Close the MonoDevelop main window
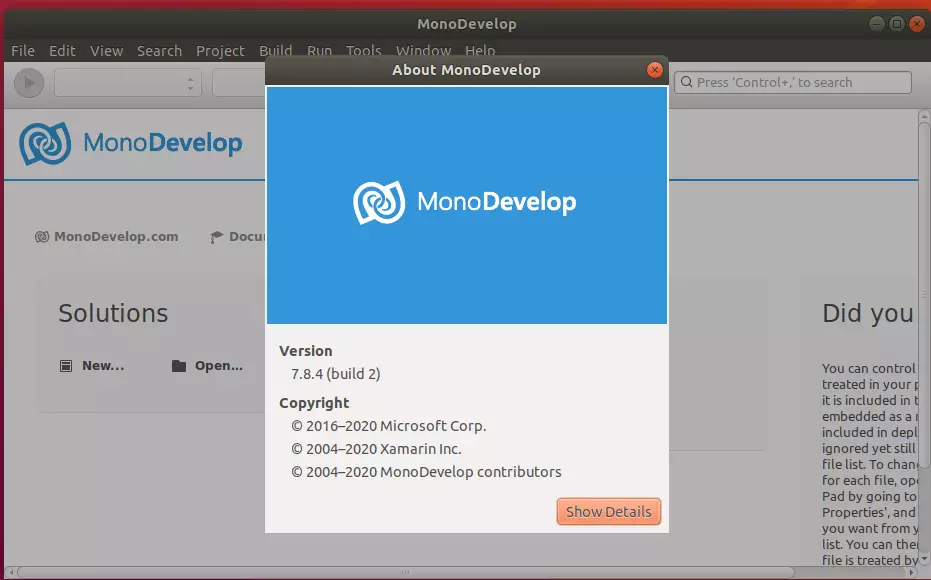Screen dimensions: 931x580 click(917, 24)
